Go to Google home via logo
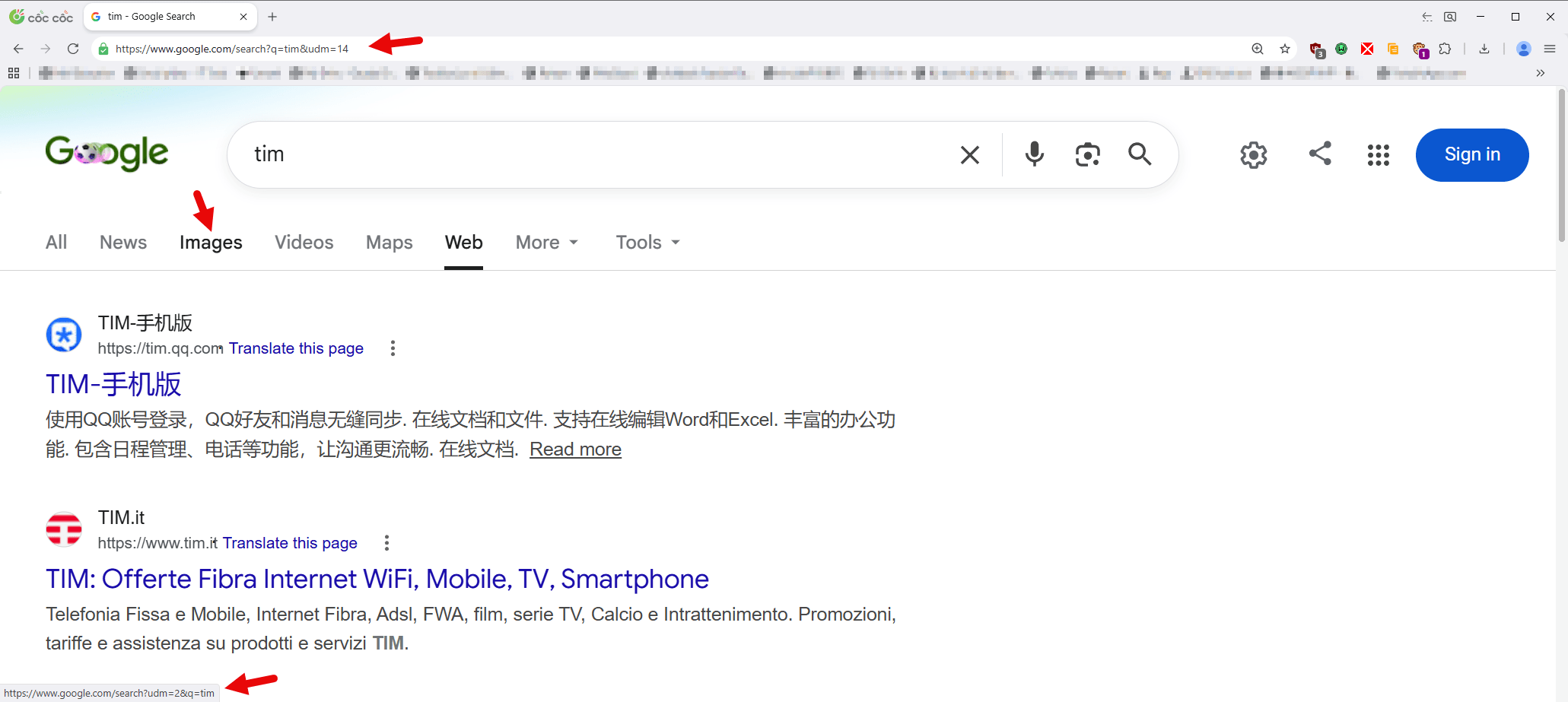The width and height of the screenshot is (1568, 702). (107, 154)
